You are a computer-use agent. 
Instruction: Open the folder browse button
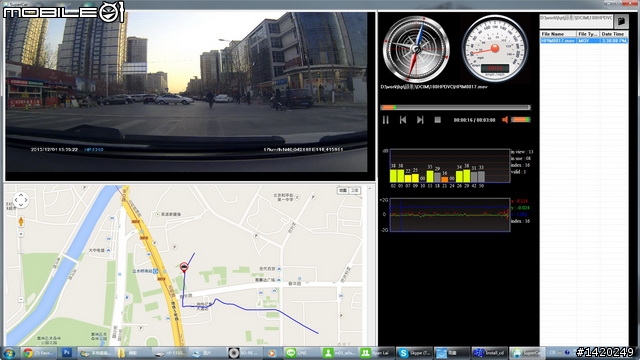coord(621,21)
